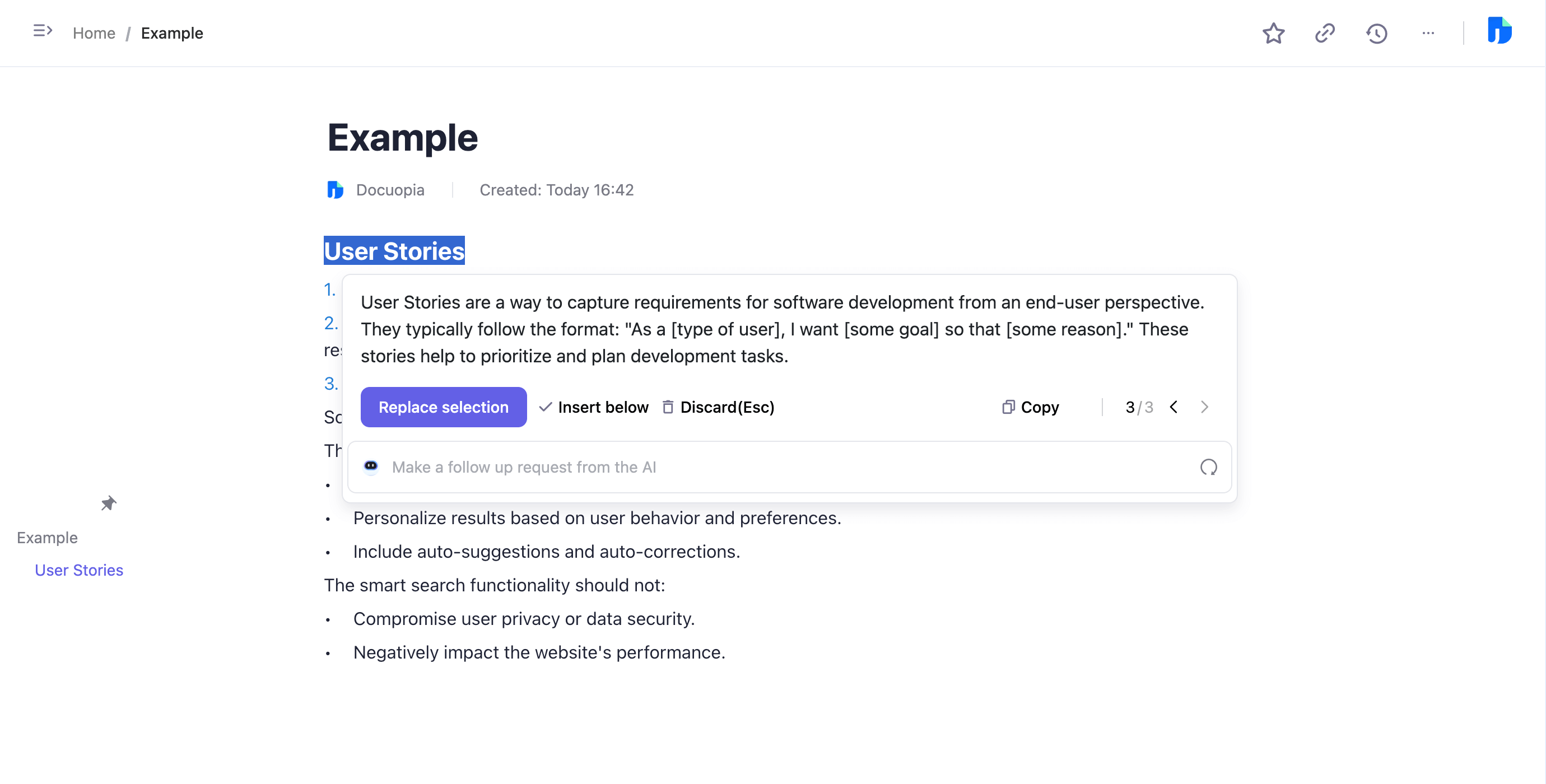View next AI suggestion with right arrow
The width and height of the screenshot is (1546, 784).
pos(1205,407)
